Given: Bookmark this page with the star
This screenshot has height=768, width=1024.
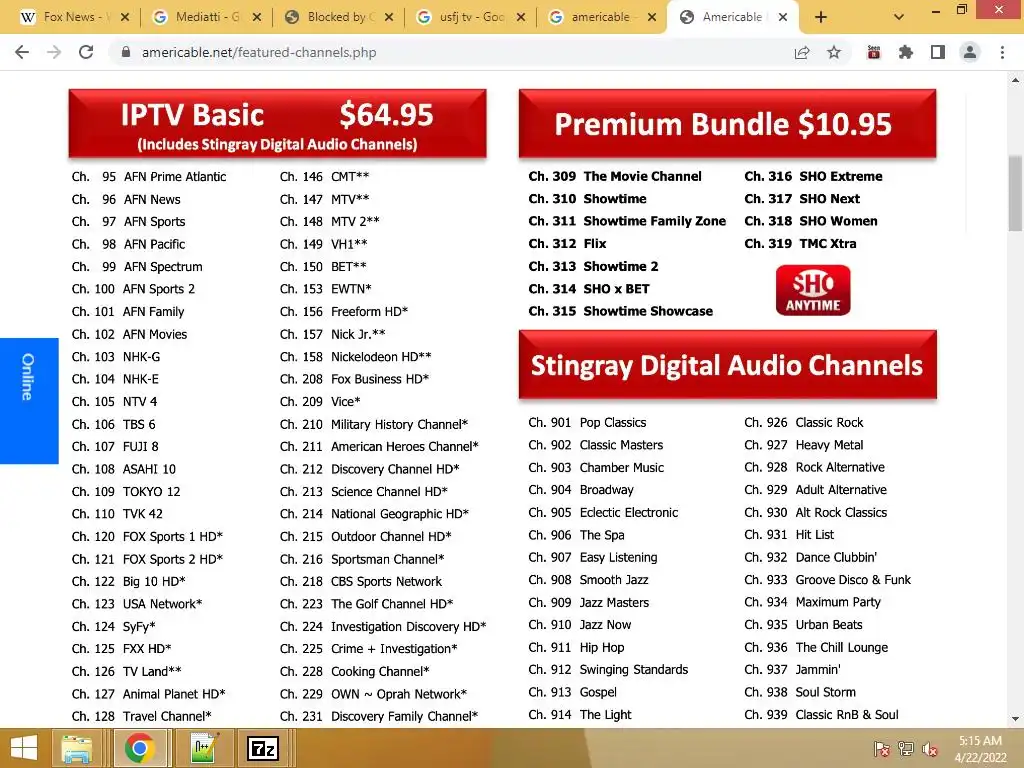Looking at the screenshot, I should click(x=834, y=52).
